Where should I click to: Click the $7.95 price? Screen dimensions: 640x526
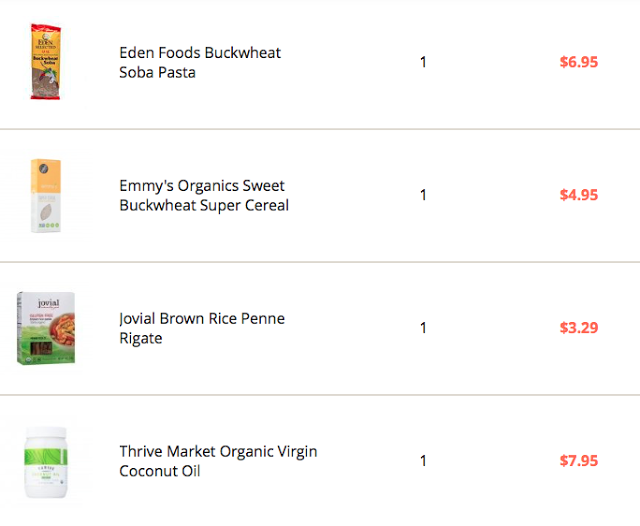coord(579,461)
